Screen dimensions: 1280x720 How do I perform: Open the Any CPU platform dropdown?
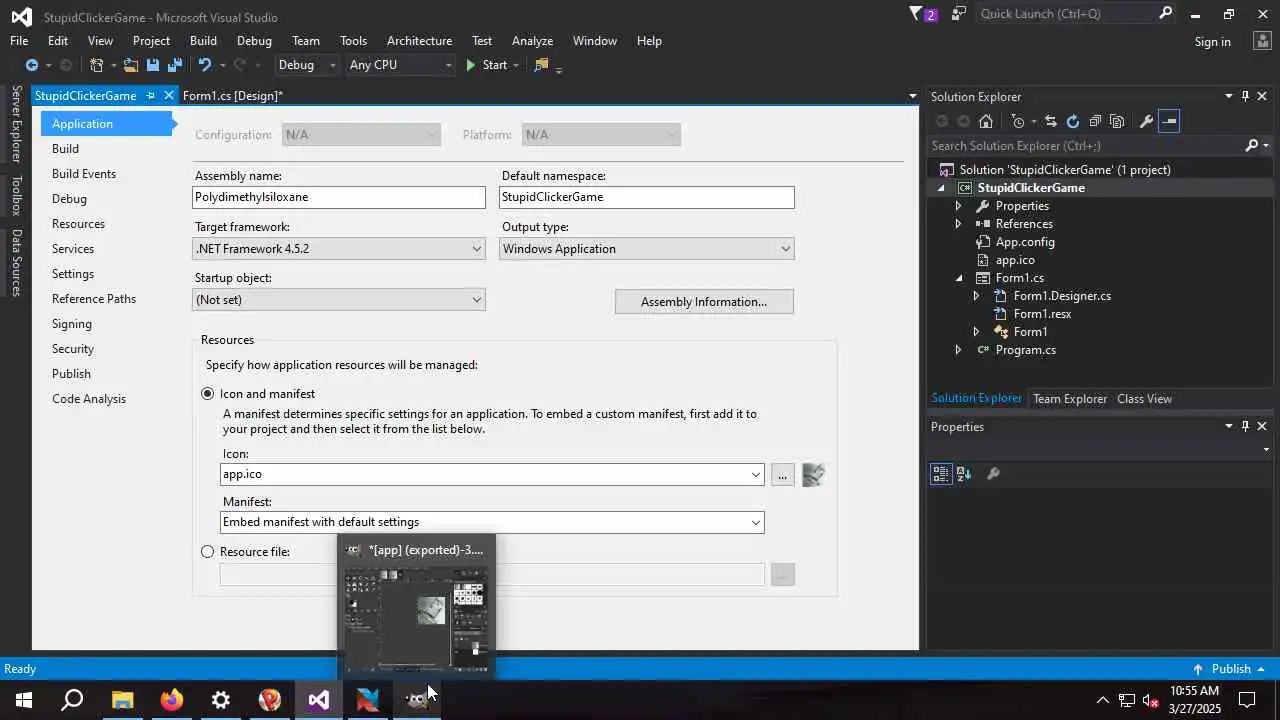tap(401, 65)
